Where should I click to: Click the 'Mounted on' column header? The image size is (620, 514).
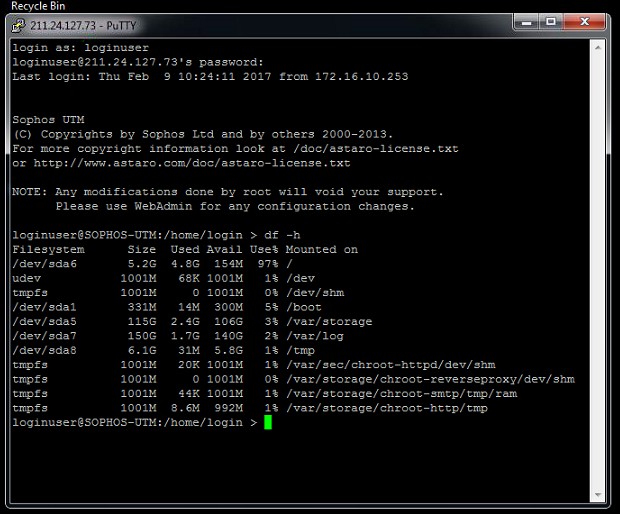322,249
